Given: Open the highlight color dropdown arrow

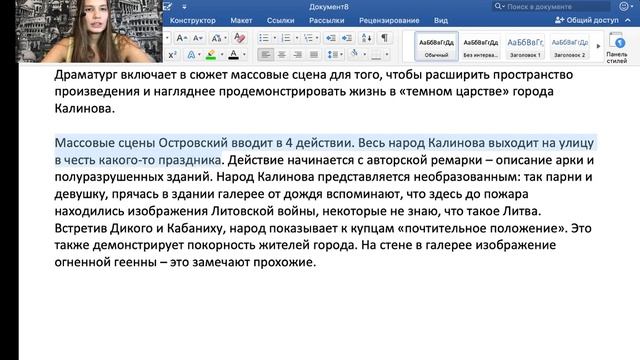Looking at the screenshot, I should [222, 55].
